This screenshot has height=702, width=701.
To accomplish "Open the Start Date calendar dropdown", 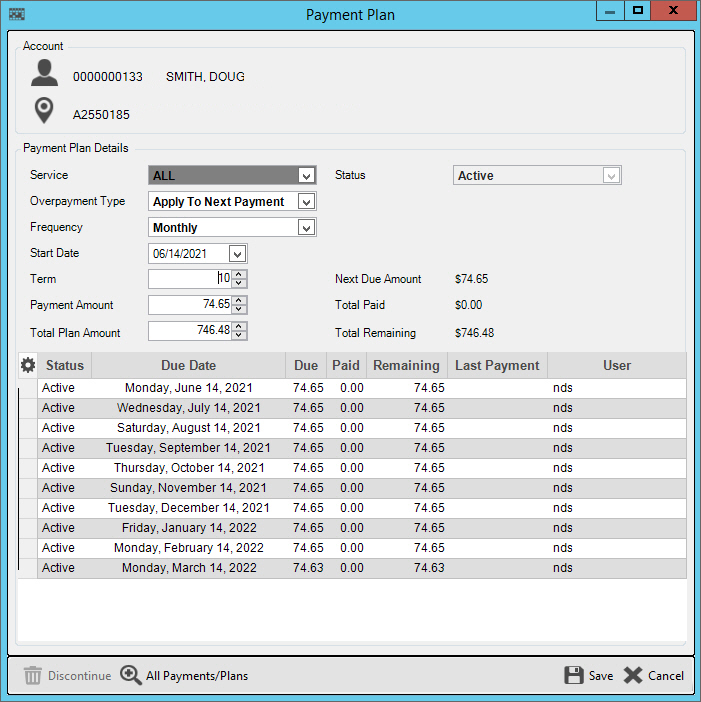I will (x=237, y=254).
